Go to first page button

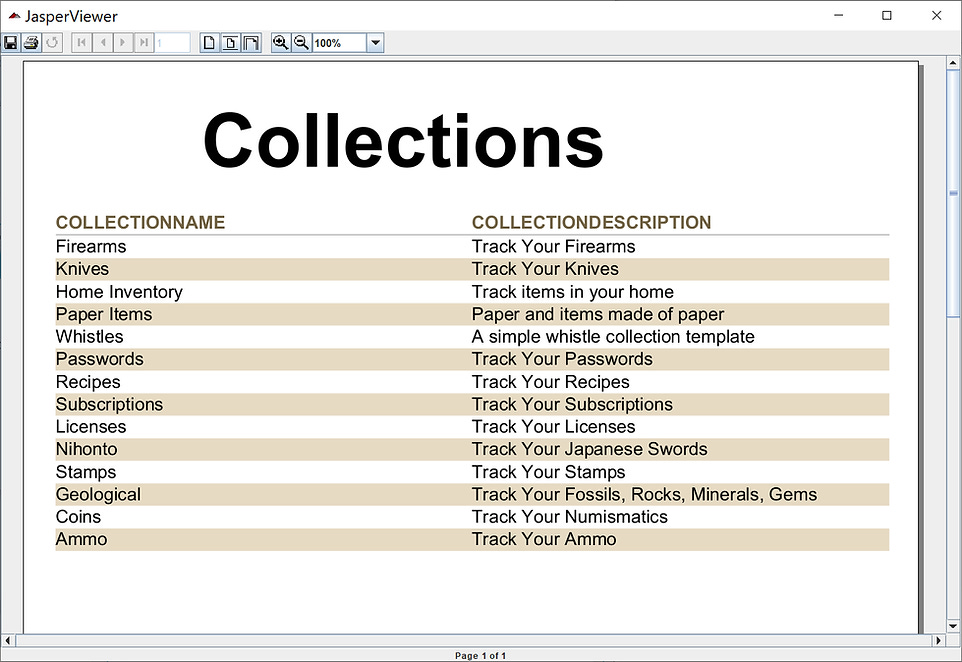pos(82,43)
